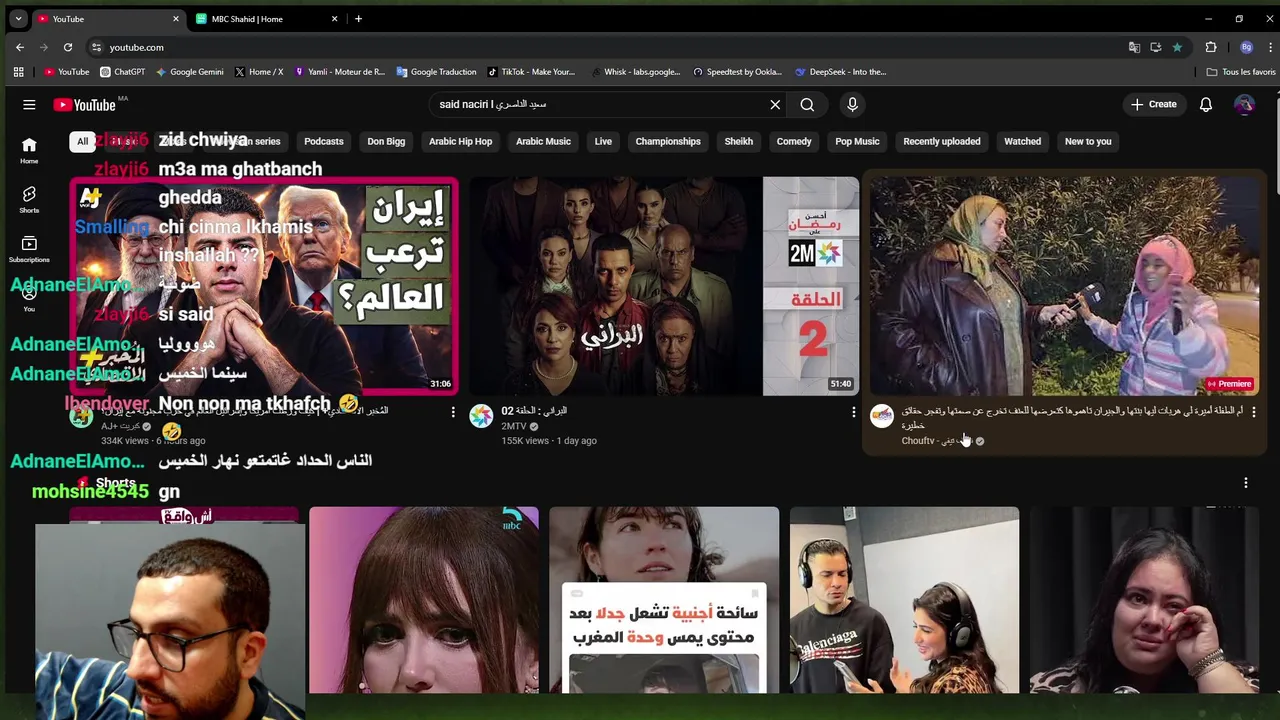1280x720 pixels.
Task: Open more options for ChoufTV video
Action: tap(1253, 411)
